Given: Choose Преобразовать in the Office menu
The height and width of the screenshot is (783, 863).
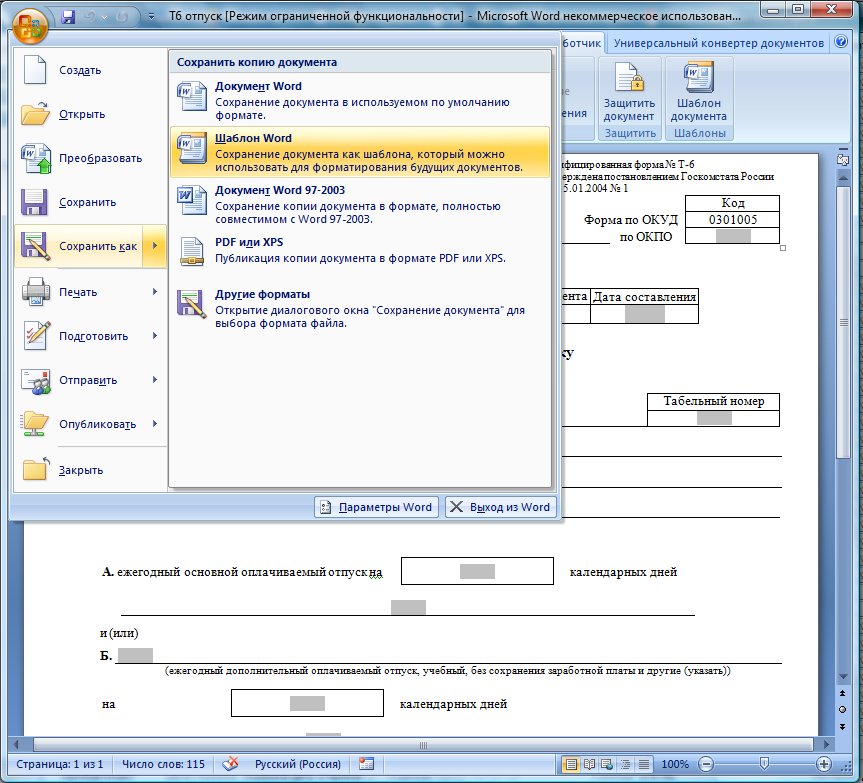Looking at the screenshot, I should click(x=90, y=158).
